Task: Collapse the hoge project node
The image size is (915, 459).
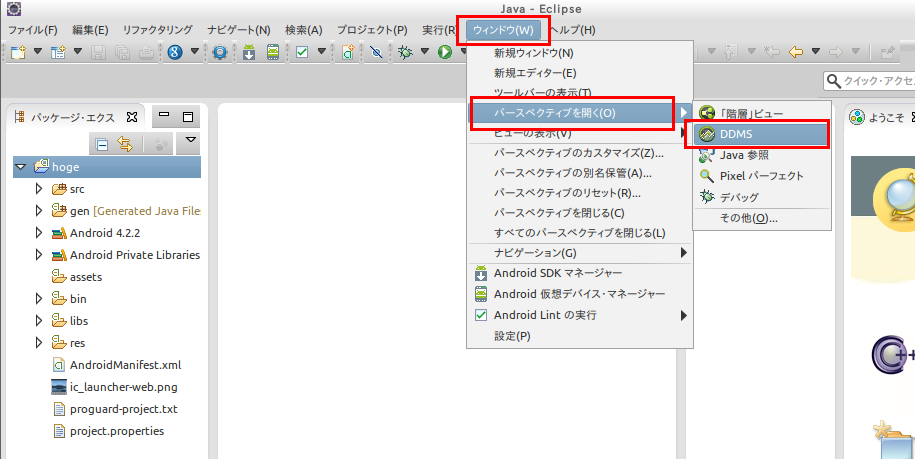Action: tap(21, 167)
